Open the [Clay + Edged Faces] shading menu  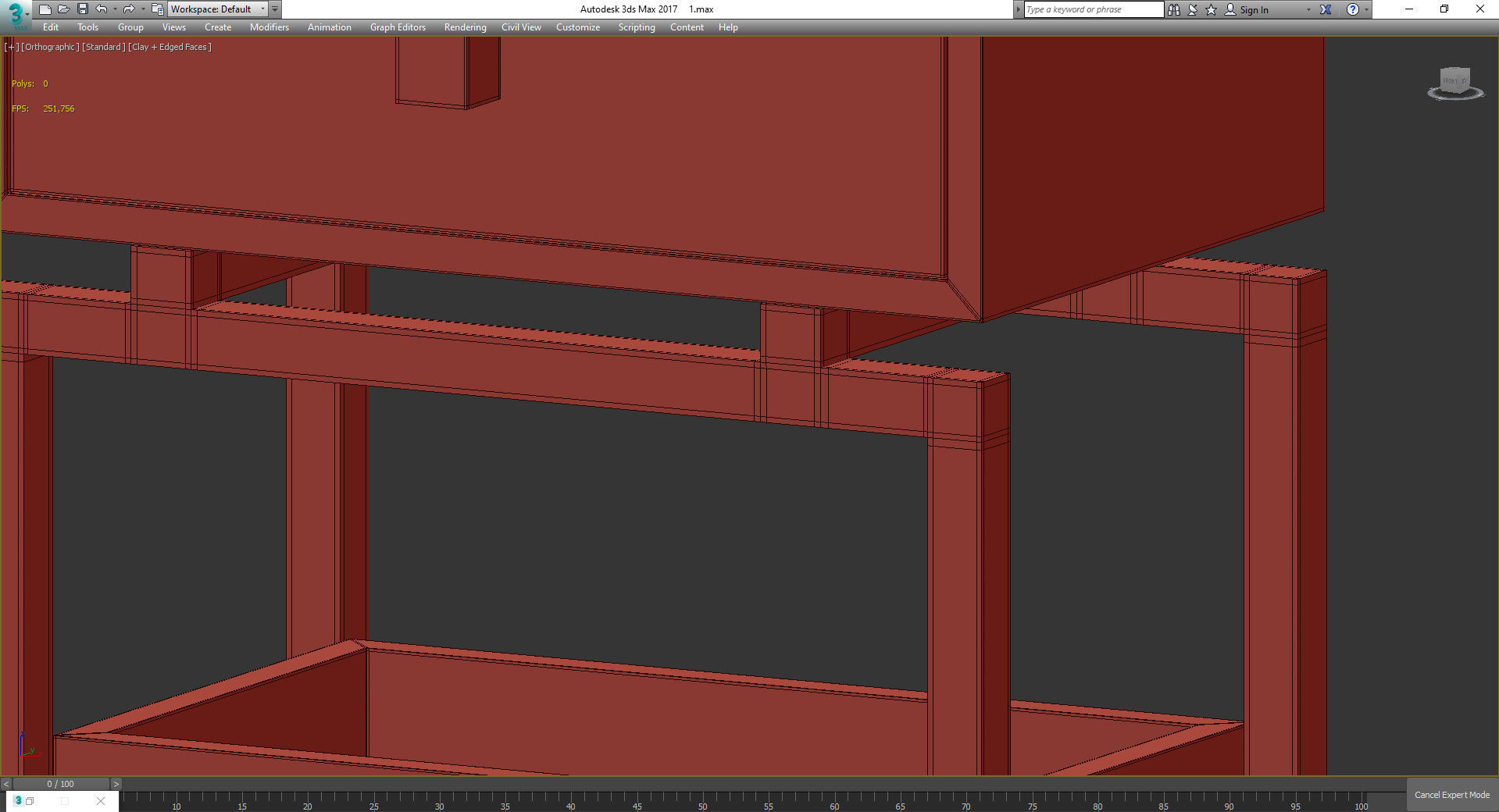(170, 47)
